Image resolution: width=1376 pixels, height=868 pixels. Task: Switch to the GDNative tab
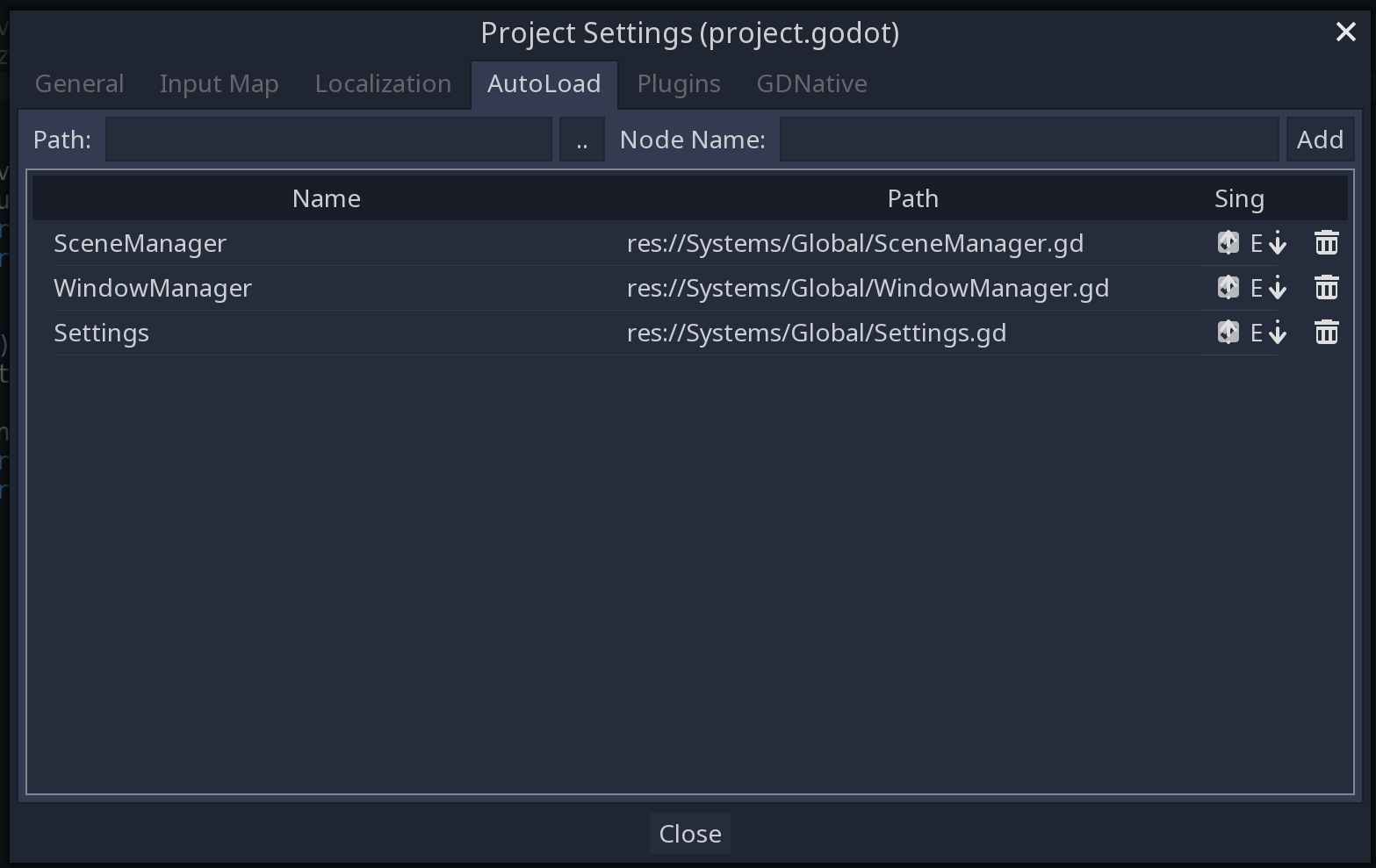click(810, 83)
